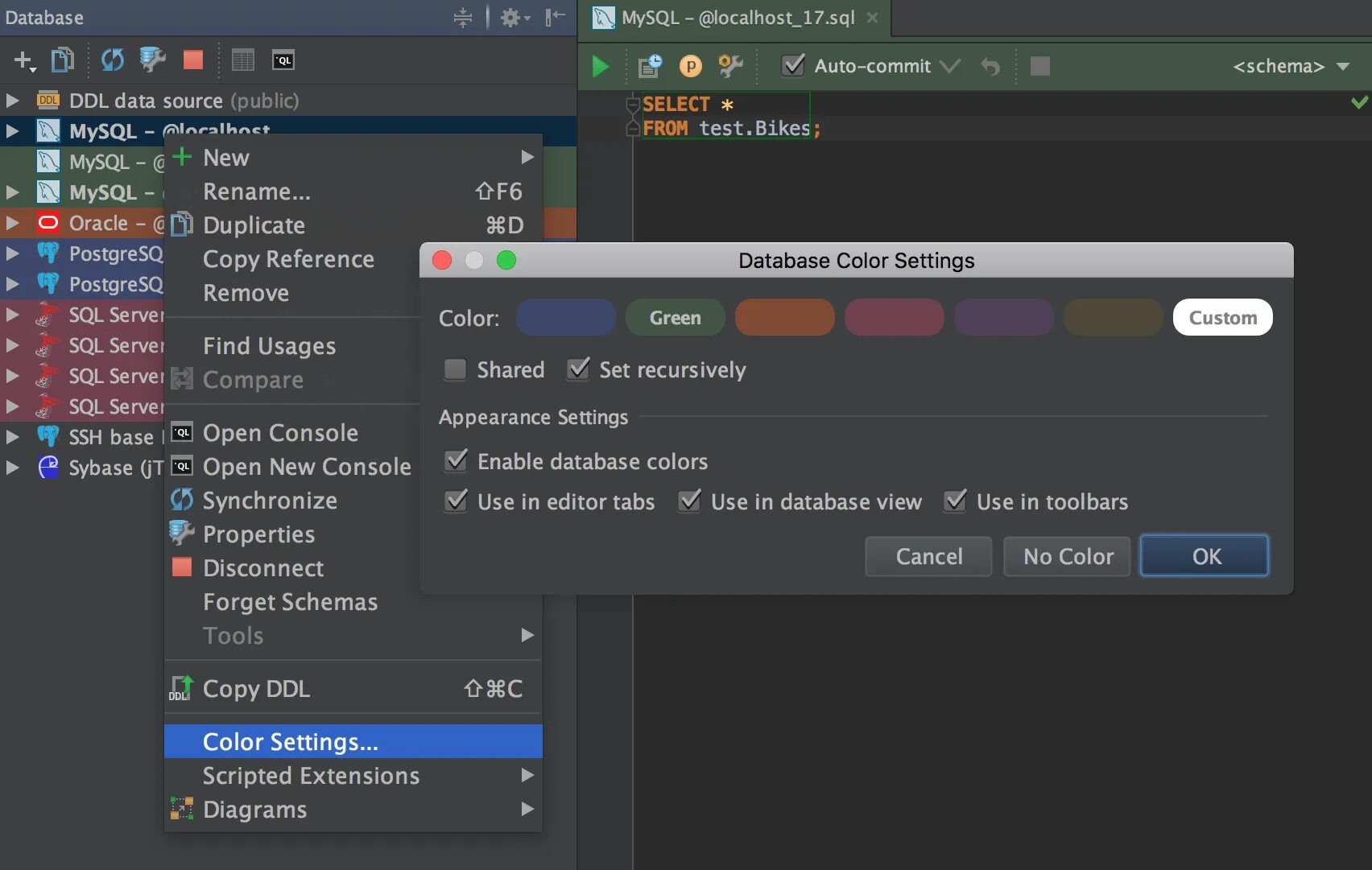Expand the DDL data source tree node

(12, 101)
